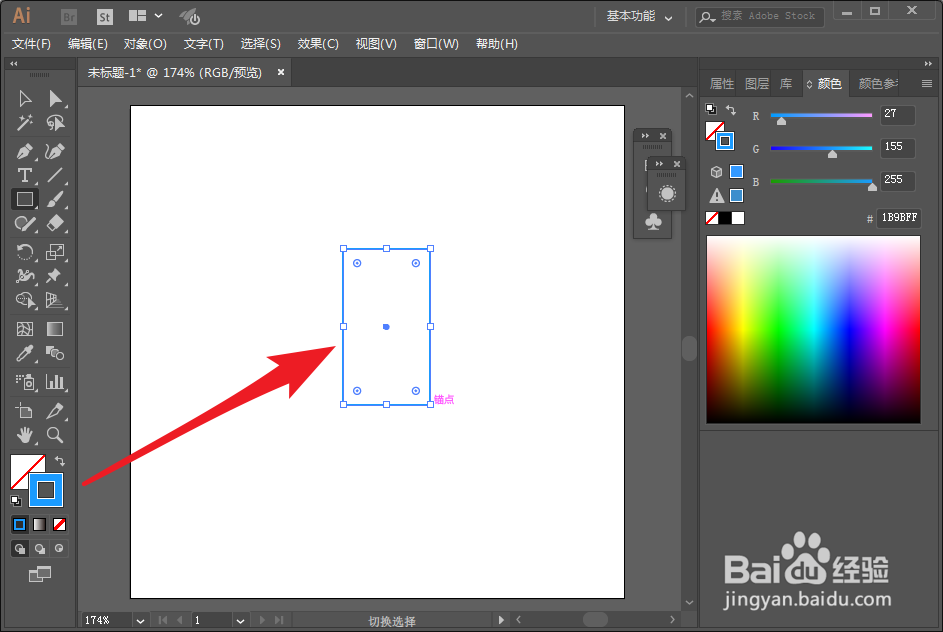Select the Perspective Grid tool
Viewport: 943px width, 632px height.
[55, 299]
